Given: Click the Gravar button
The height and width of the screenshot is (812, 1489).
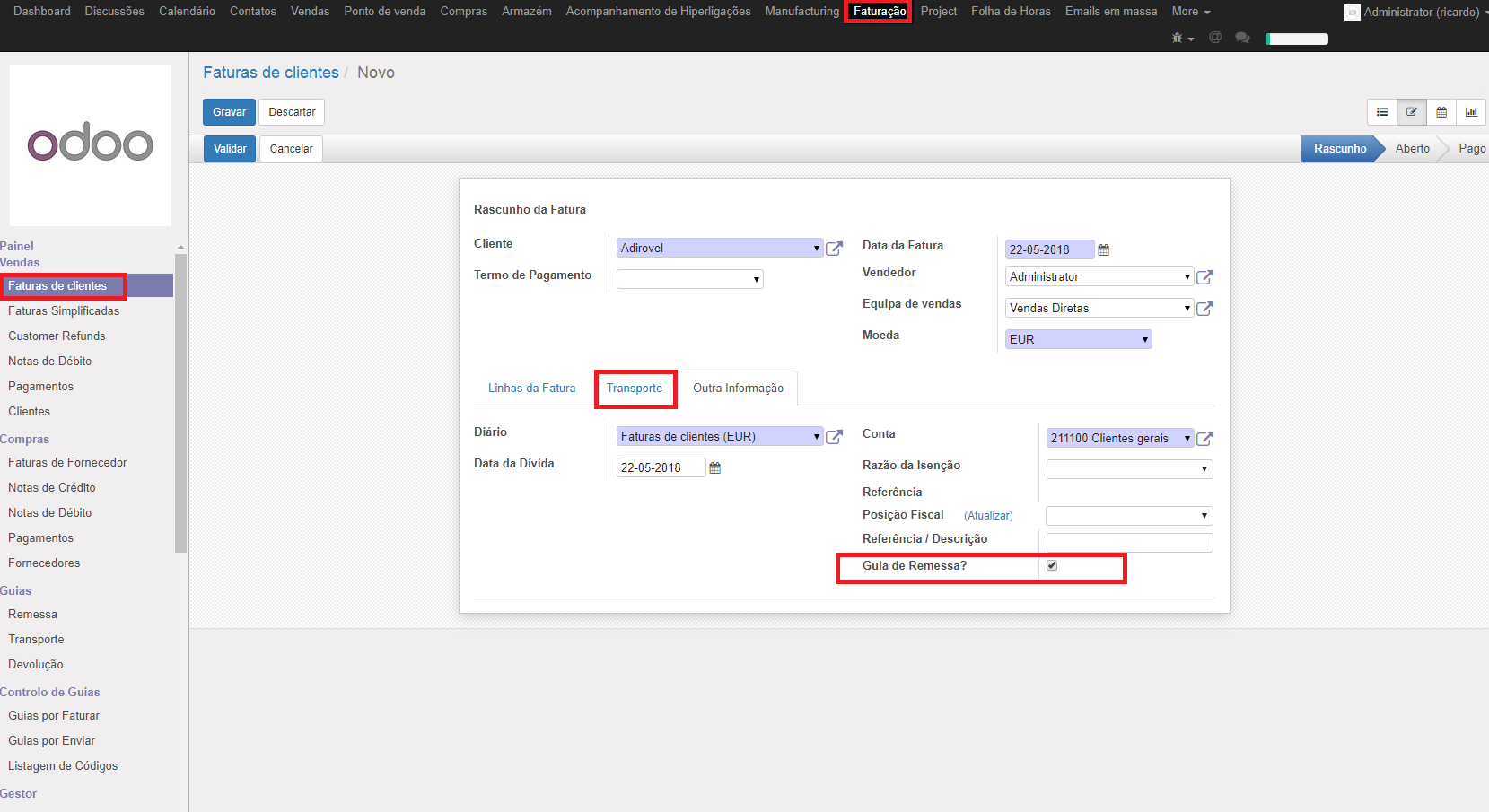Looking at the screenshot, I should (x=229, y=112).
